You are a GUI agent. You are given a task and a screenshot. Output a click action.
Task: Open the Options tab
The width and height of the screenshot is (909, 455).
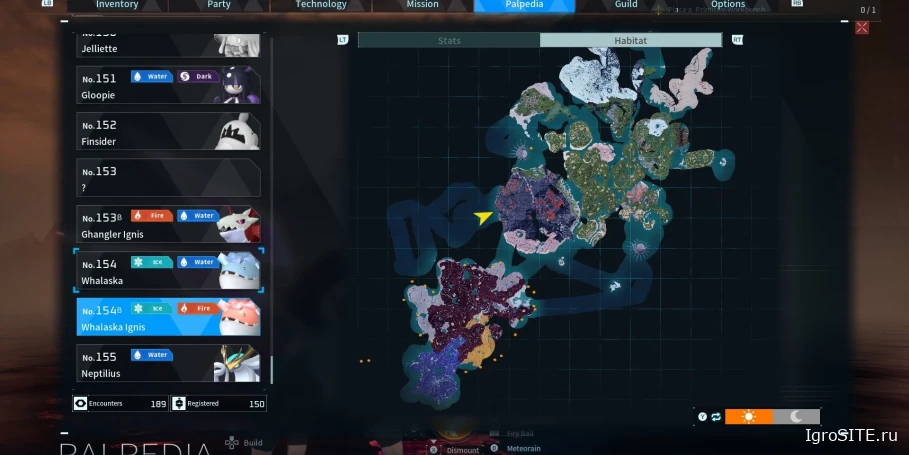tap(728, 5)
